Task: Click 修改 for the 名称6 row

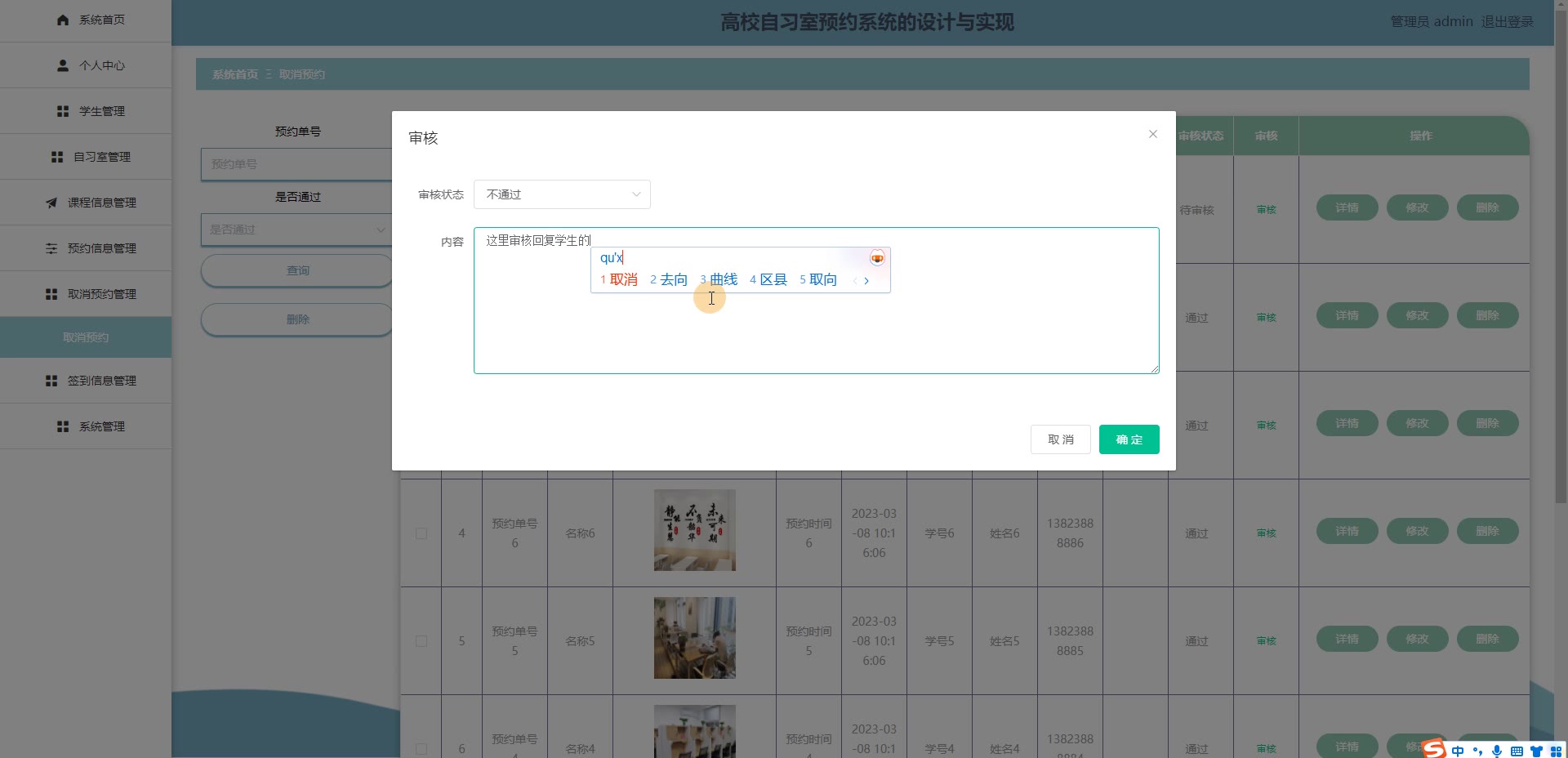Action: (x=1418, y=531)
